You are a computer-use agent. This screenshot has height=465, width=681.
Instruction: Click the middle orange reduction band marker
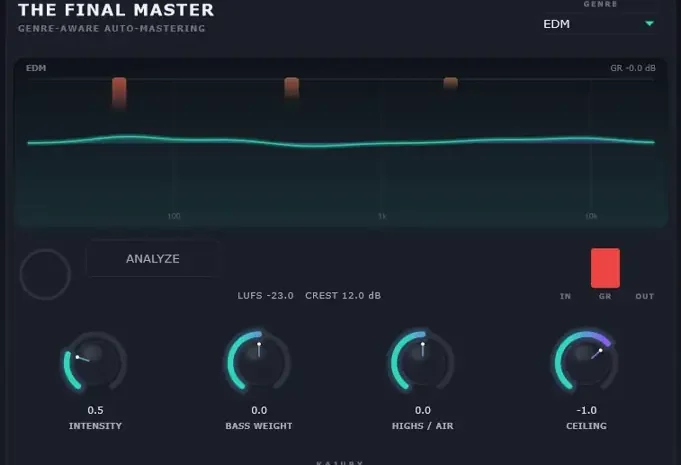[x=291, y=88]
